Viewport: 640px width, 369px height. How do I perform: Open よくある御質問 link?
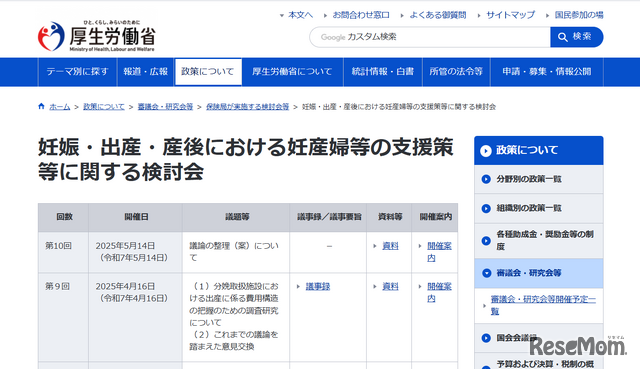(438, 15)
